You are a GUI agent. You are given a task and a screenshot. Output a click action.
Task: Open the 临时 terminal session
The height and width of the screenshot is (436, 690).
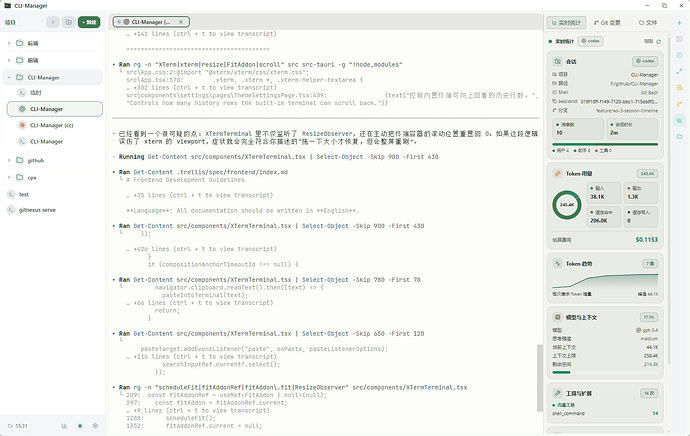point(36,92)
